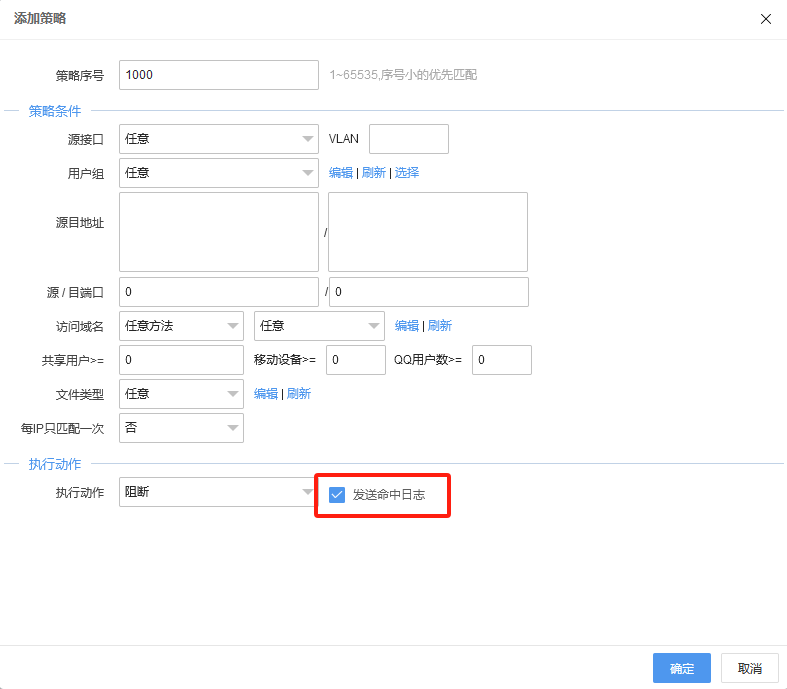787x689 pixels.
Task: Expand the 用户组 dropdown list
Action: 218,172
